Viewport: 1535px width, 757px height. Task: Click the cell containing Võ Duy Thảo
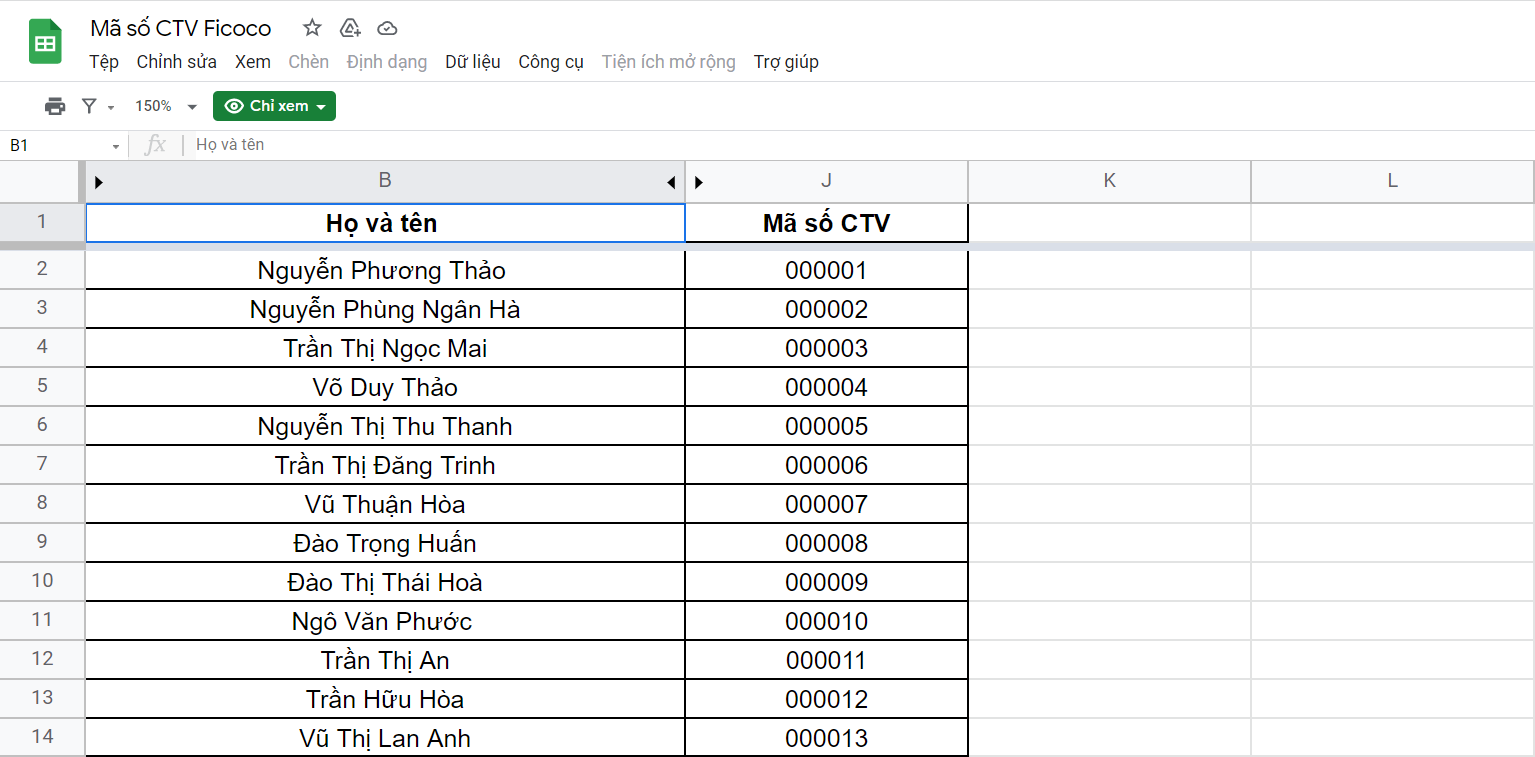(385, 387)
